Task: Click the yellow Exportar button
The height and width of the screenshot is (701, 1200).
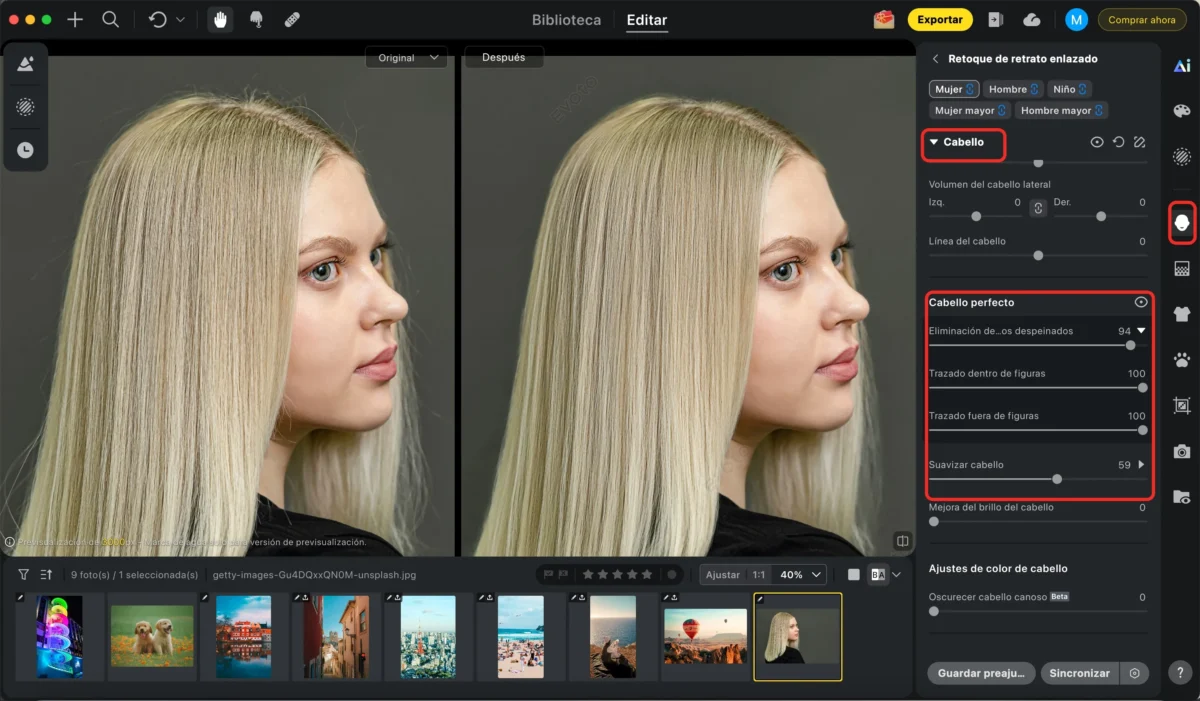Action: [940, 19]
